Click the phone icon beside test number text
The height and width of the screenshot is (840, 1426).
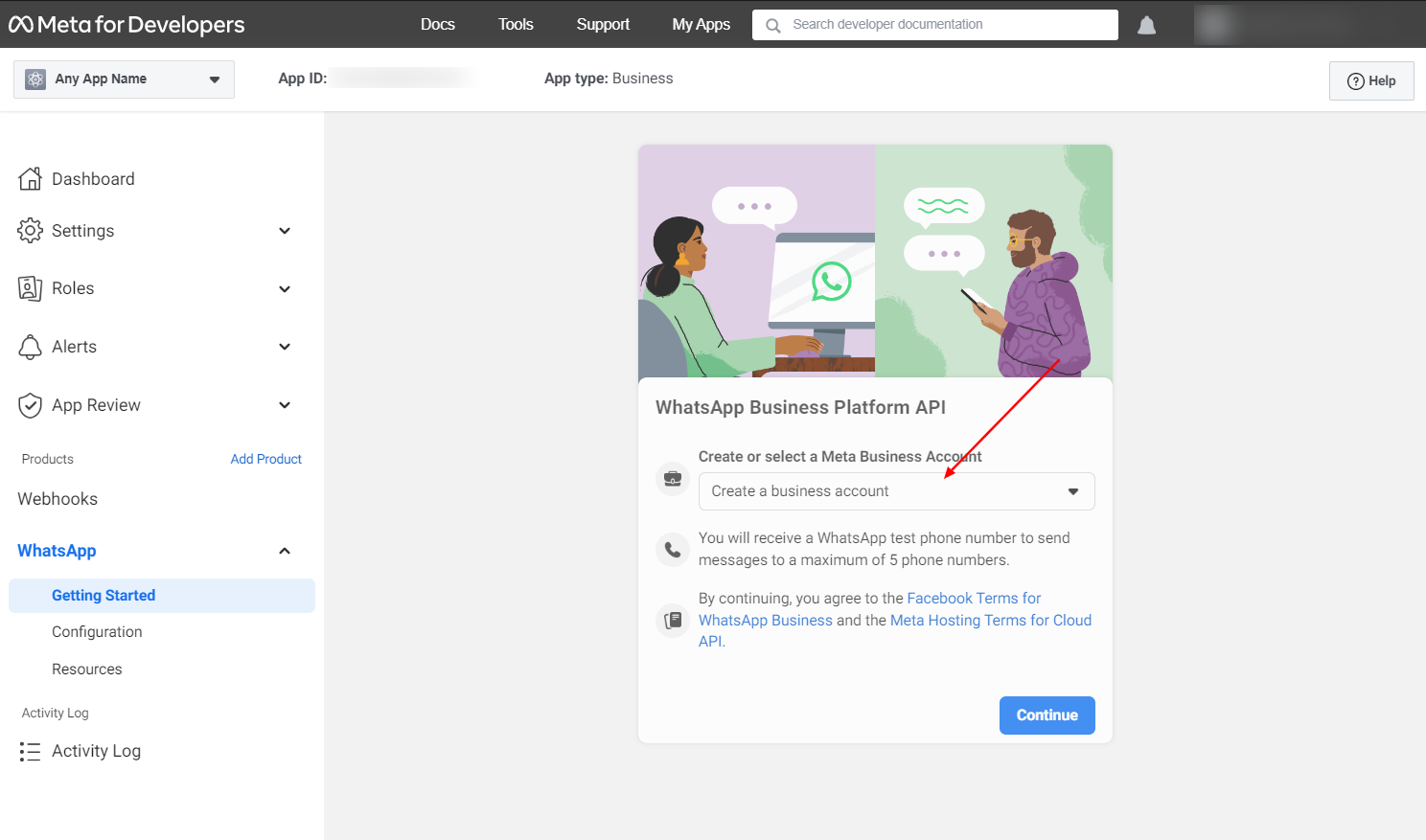pos(673,550)
